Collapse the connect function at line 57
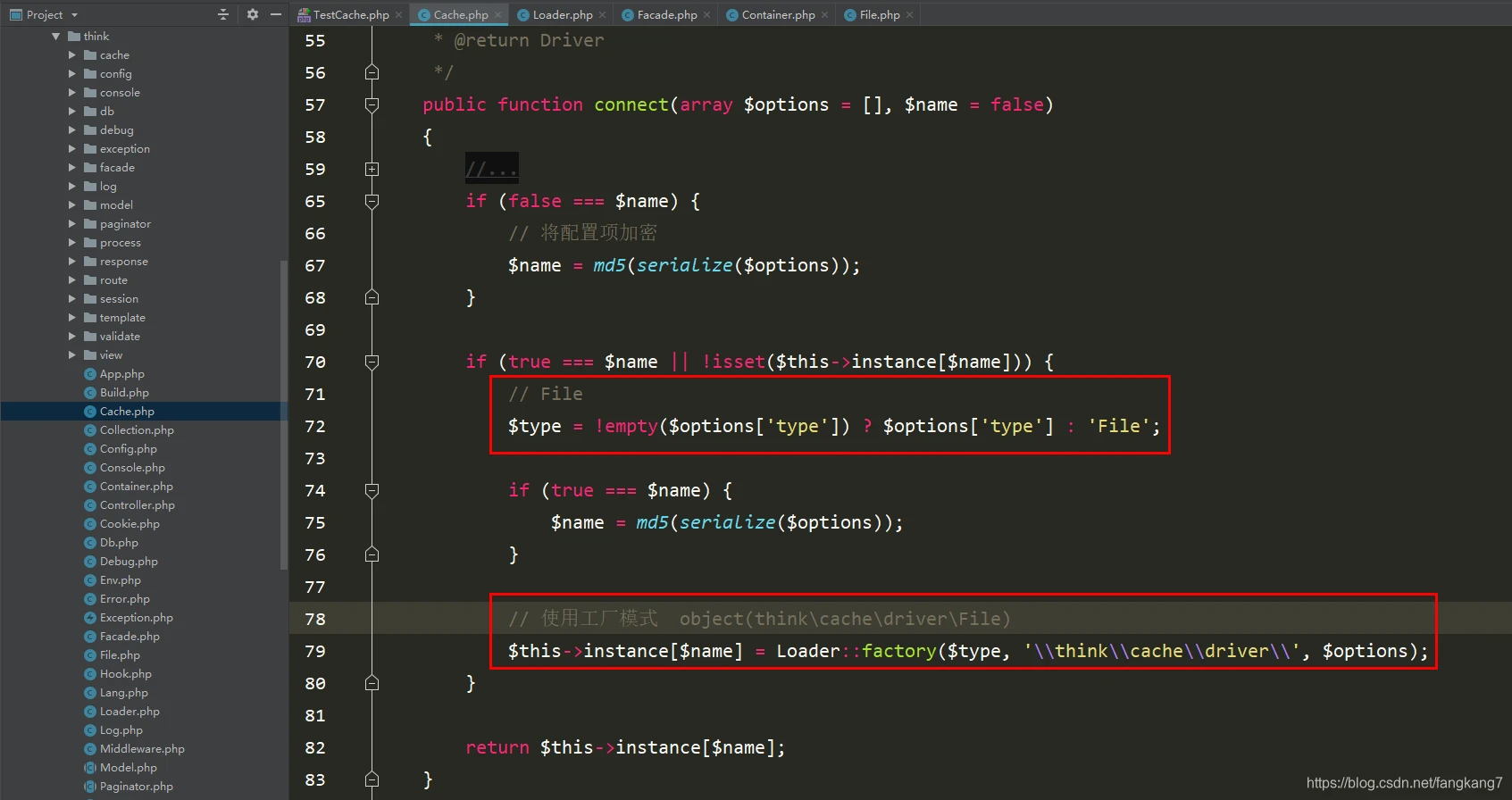 [372, 105]
